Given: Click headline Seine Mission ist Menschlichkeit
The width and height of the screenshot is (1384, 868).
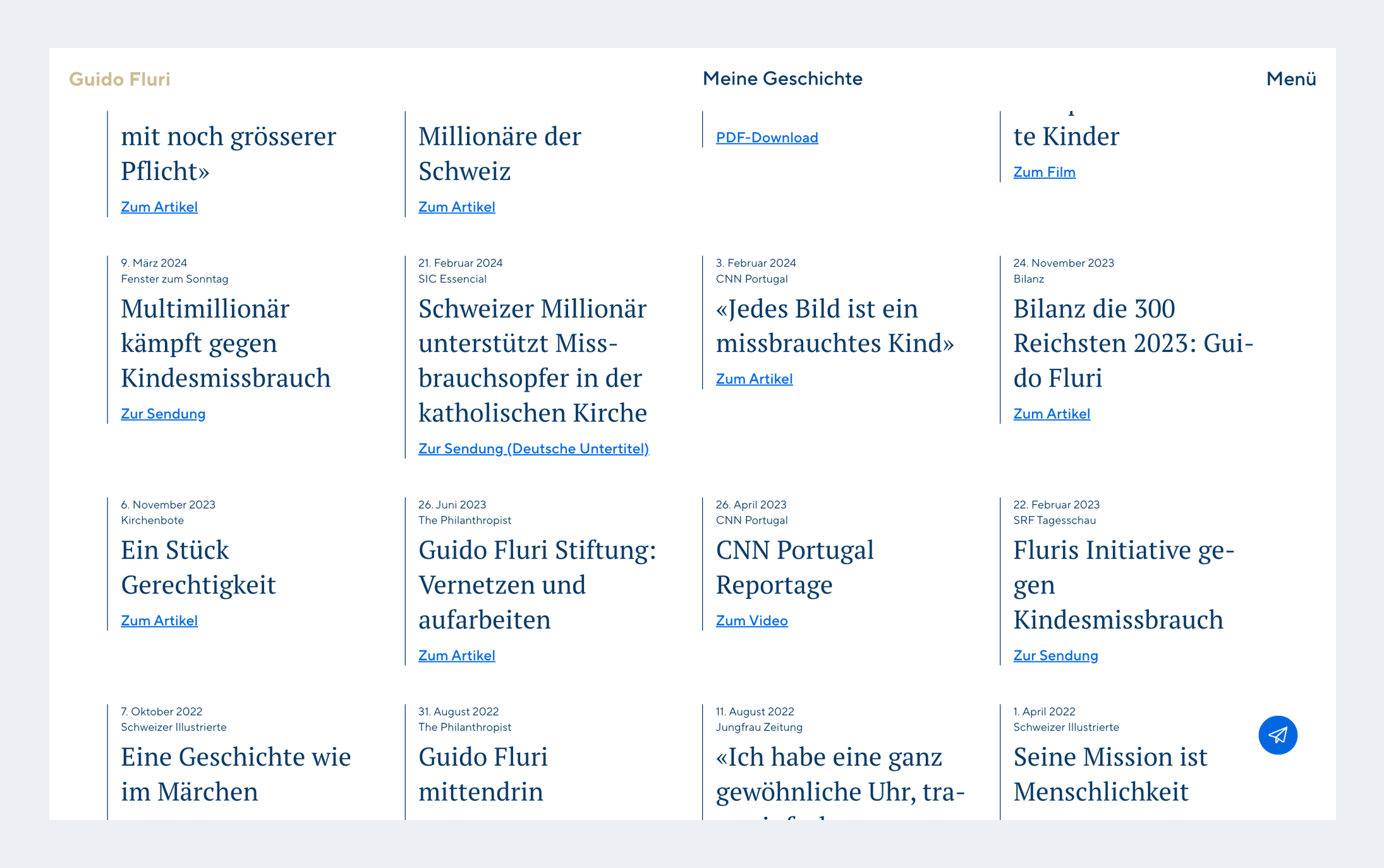Looking at the screenshot, I should coord(1110,774).
